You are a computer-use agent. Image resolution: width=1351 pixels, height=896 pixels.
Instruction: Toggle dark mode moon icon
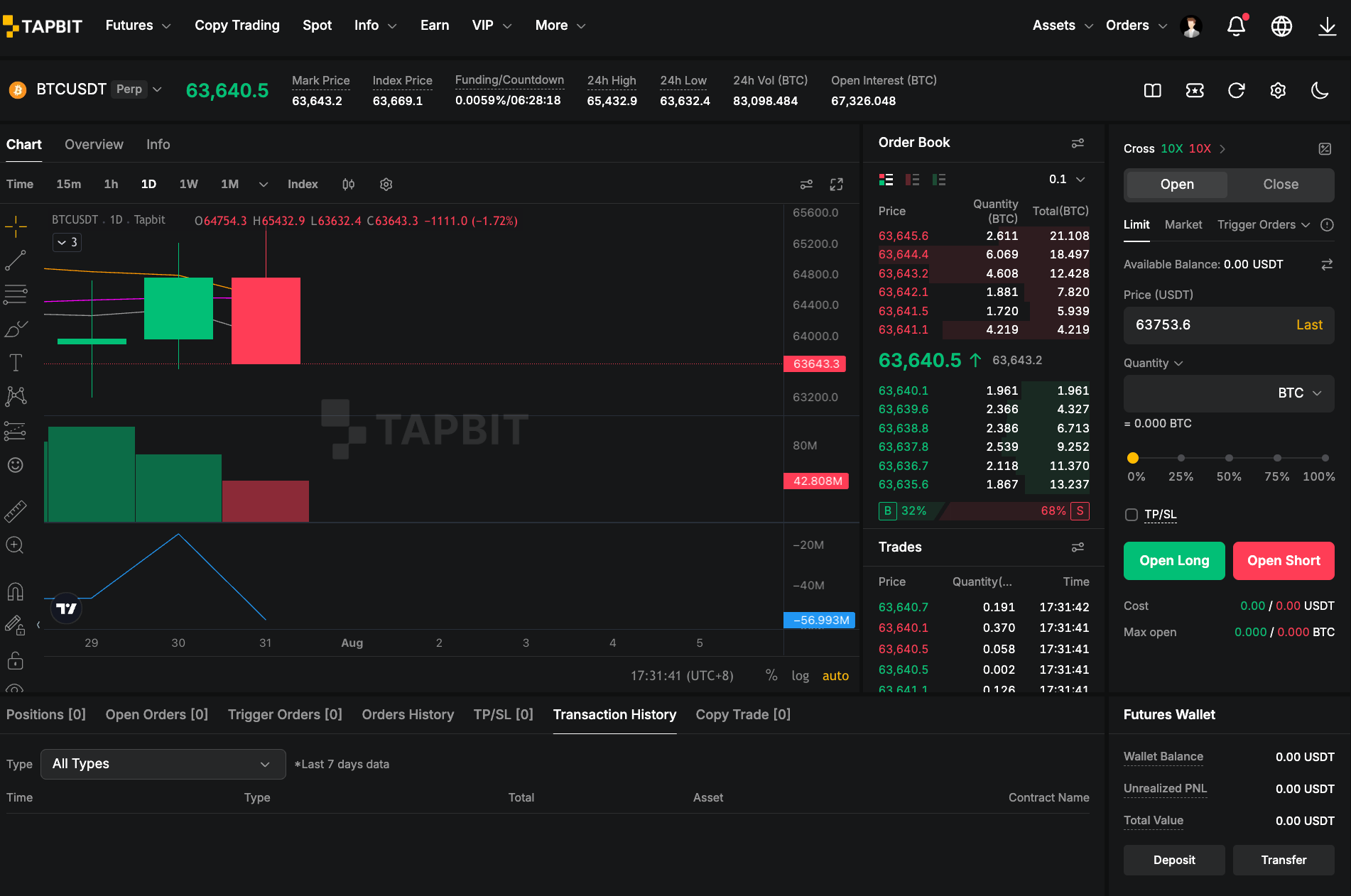pos(1320,90)
